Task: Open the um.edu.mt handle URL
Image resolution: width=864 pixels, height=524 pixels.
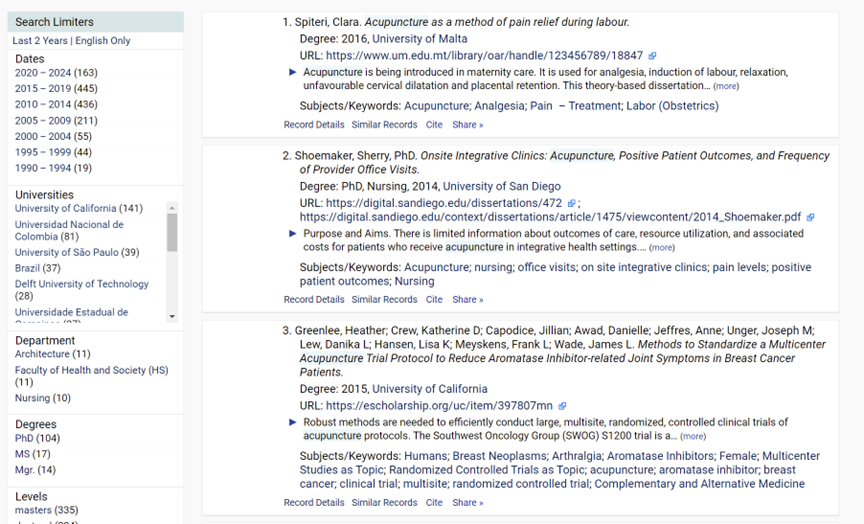Action: click(x=484, y=56)
